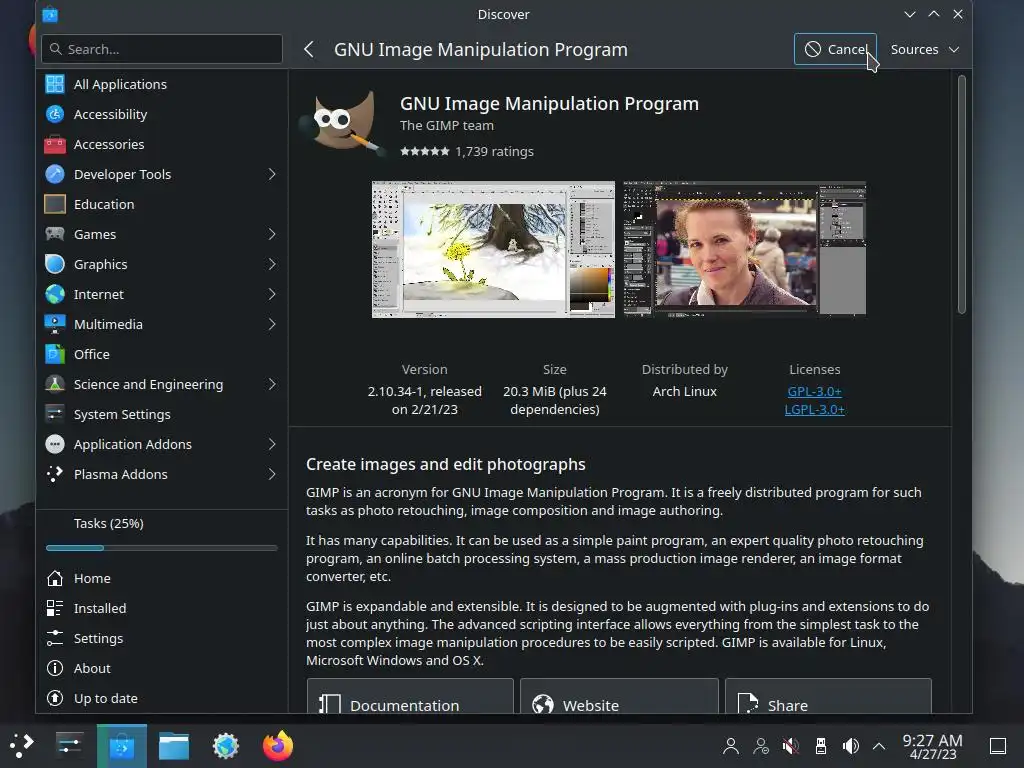1024x768 pixels.
Task: Open the LGPL-3.0+ license link
Action: [814, 409]
